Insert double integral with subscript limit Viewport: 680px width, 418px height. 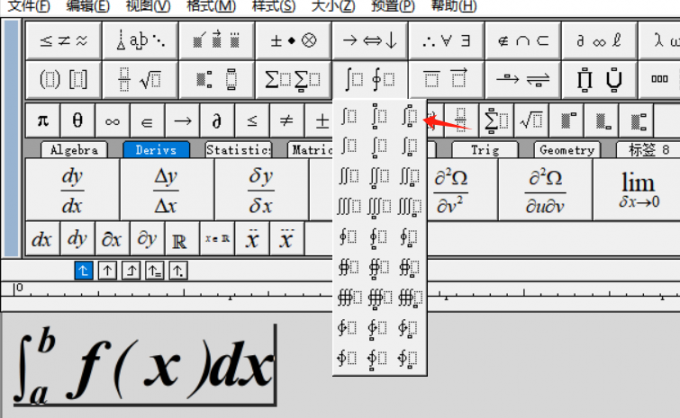(x=409, y=177)
